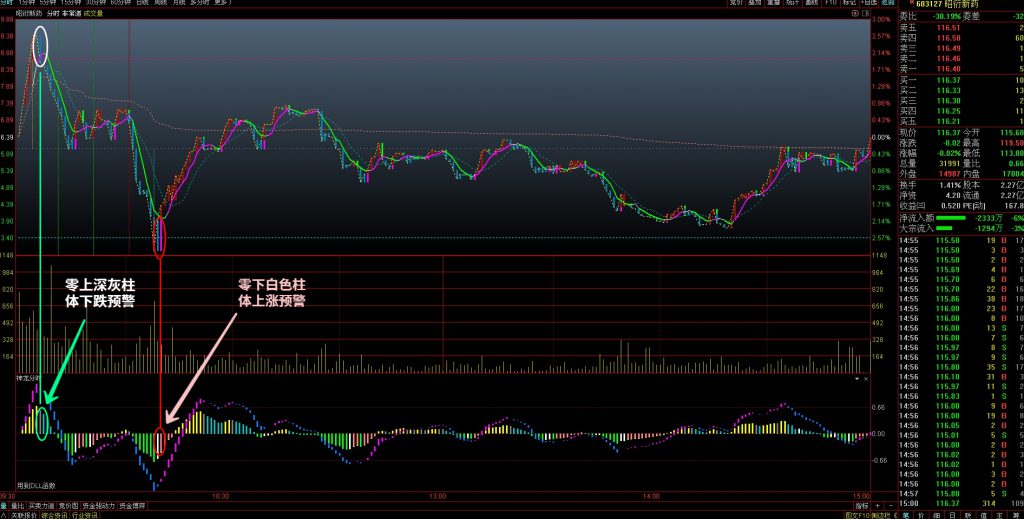Click the 返回 back button
Viewport: 1024px width, 519px height.
pos(890,3)
